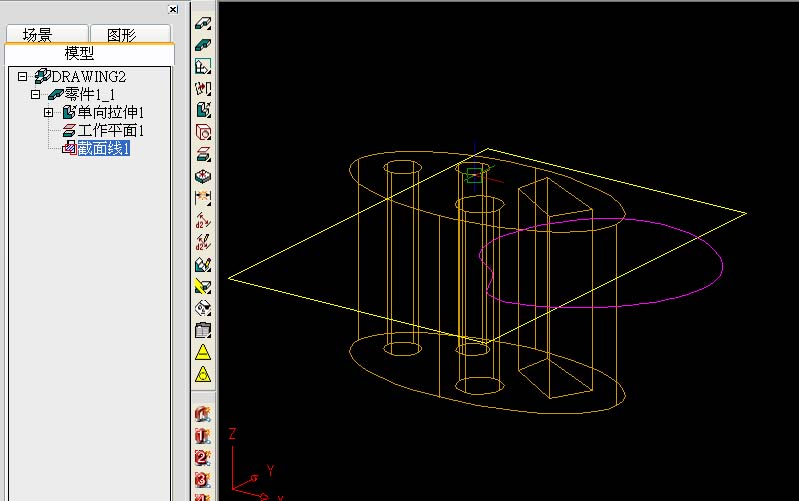
Task: Click the box with red asterisk icon
Action: (203, 176)
